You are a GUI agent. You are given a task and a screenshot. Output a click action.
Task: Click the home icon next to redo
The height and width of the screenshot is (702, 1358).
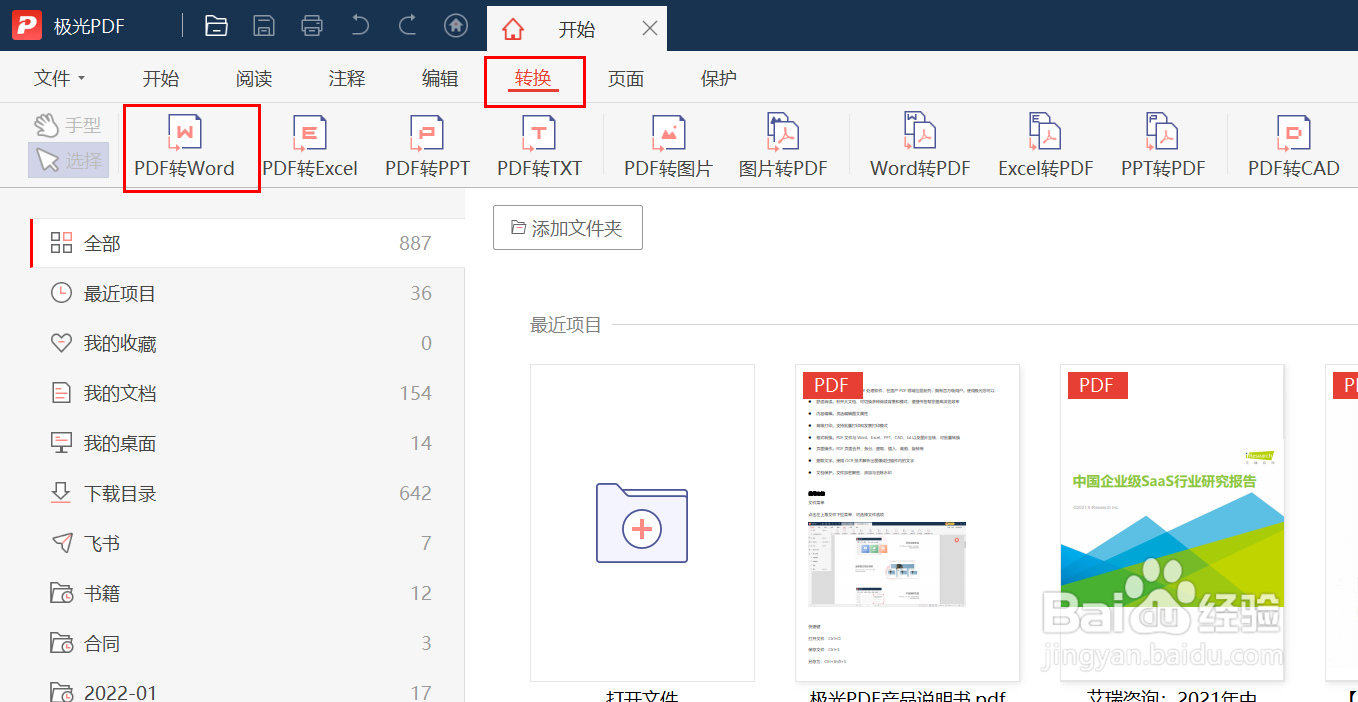coord(456,26)
